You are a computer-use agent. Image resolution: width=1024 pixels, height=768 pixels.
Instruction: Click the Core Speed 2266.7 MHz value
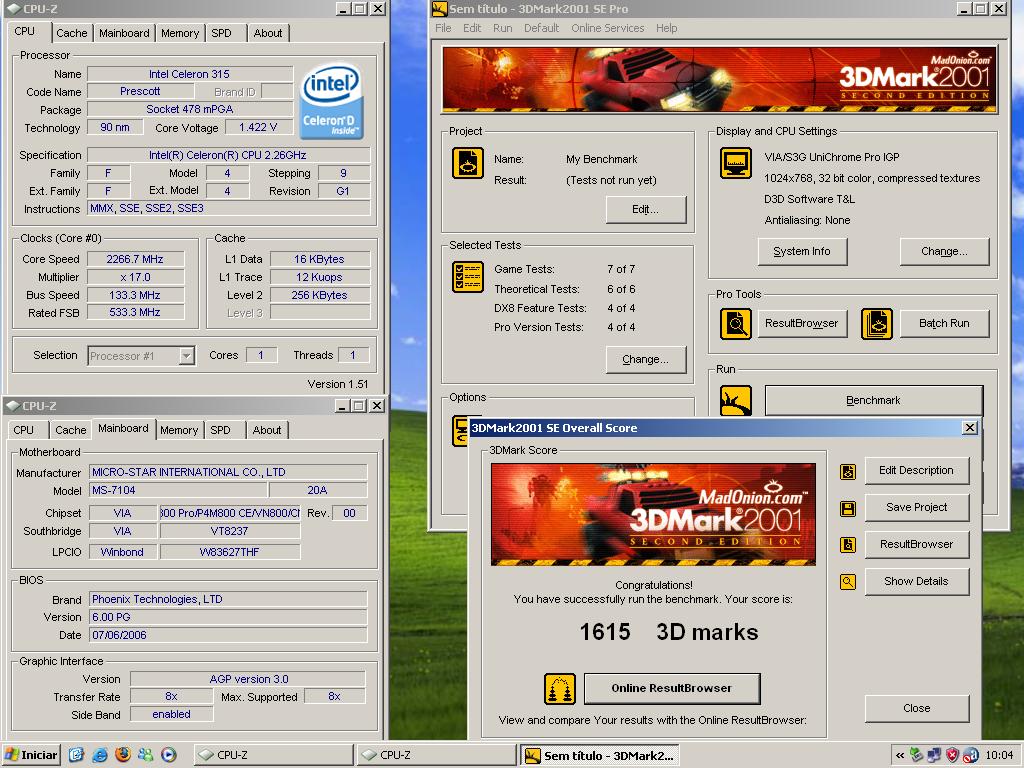point(135,259)
